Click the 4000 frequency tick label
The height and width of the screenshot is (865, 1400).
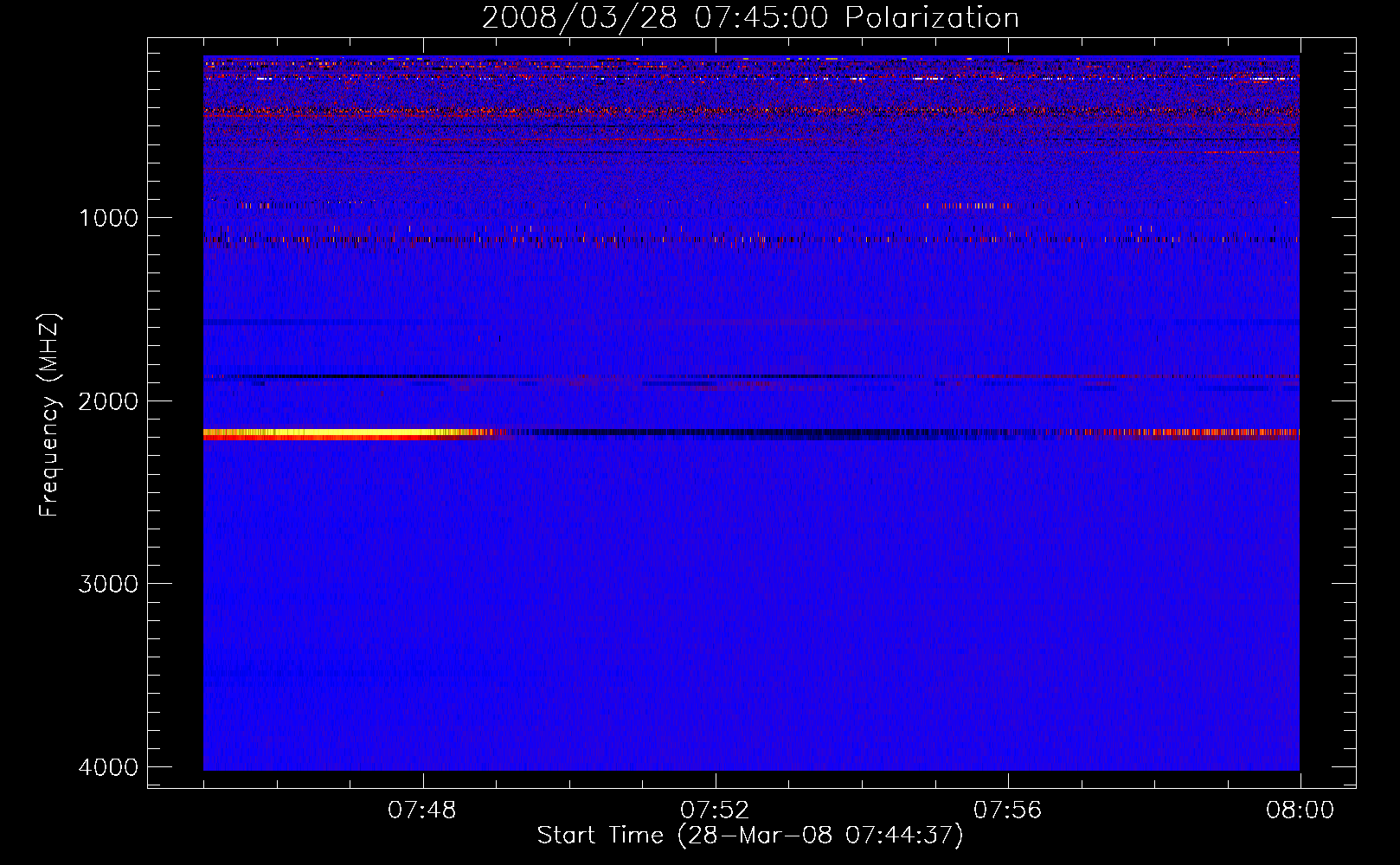[108, 767]
